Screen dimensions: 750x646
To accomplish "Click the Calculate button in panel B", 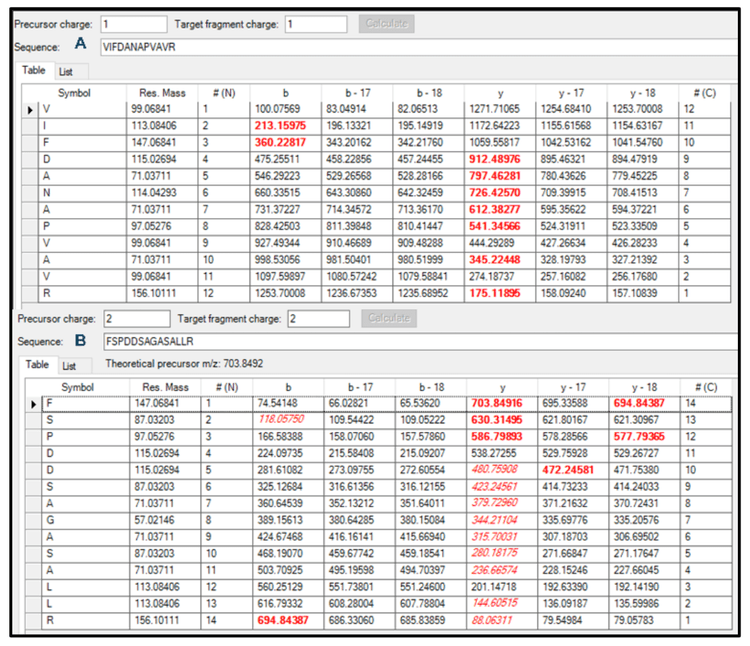I will (389, 318).
